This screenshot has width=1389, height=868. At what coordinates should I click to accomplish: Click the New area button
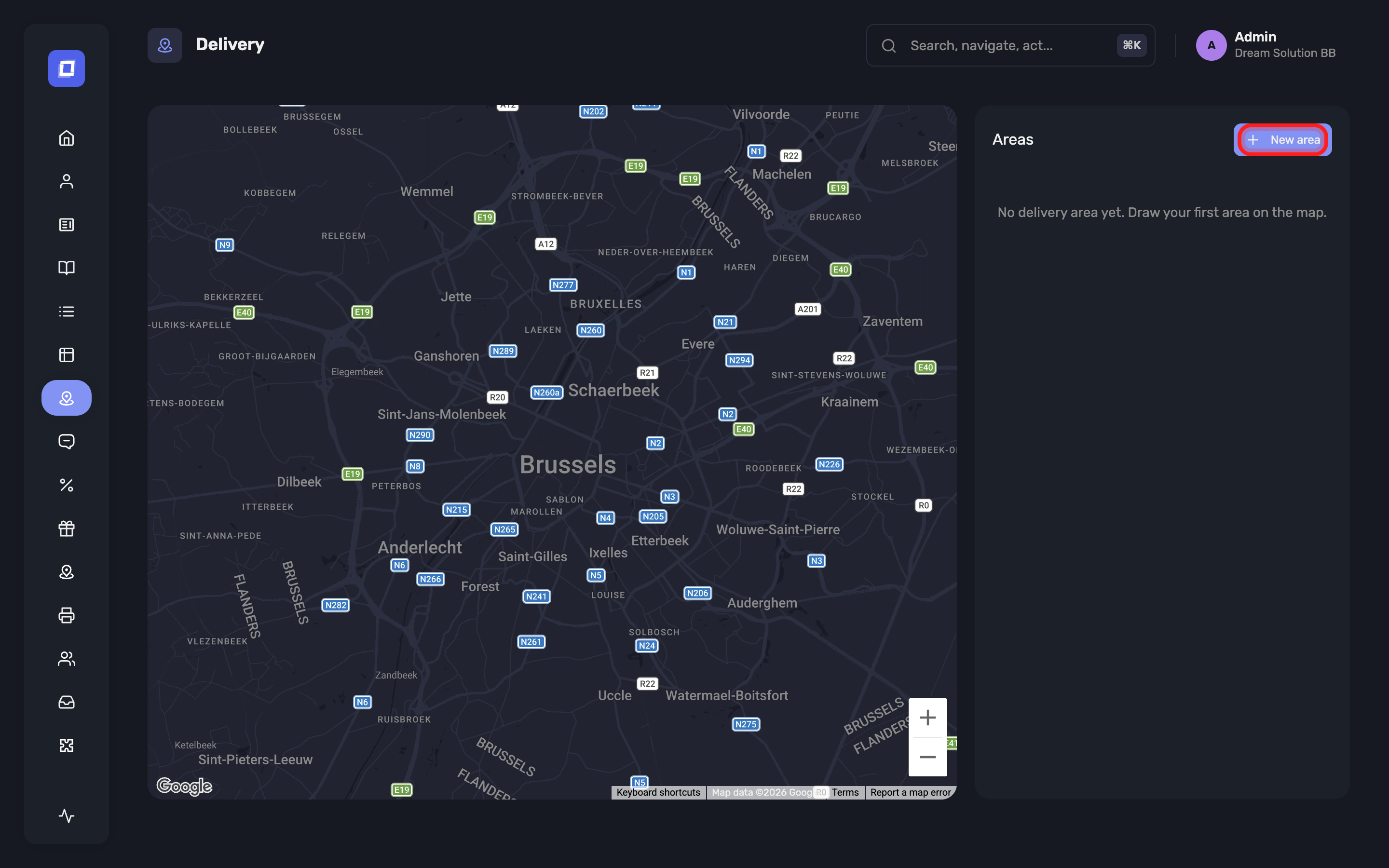[1282, 139]
